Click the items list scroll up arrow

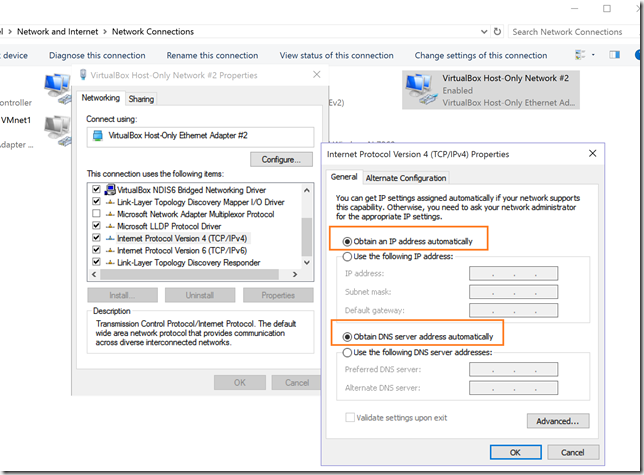[307, 190]
